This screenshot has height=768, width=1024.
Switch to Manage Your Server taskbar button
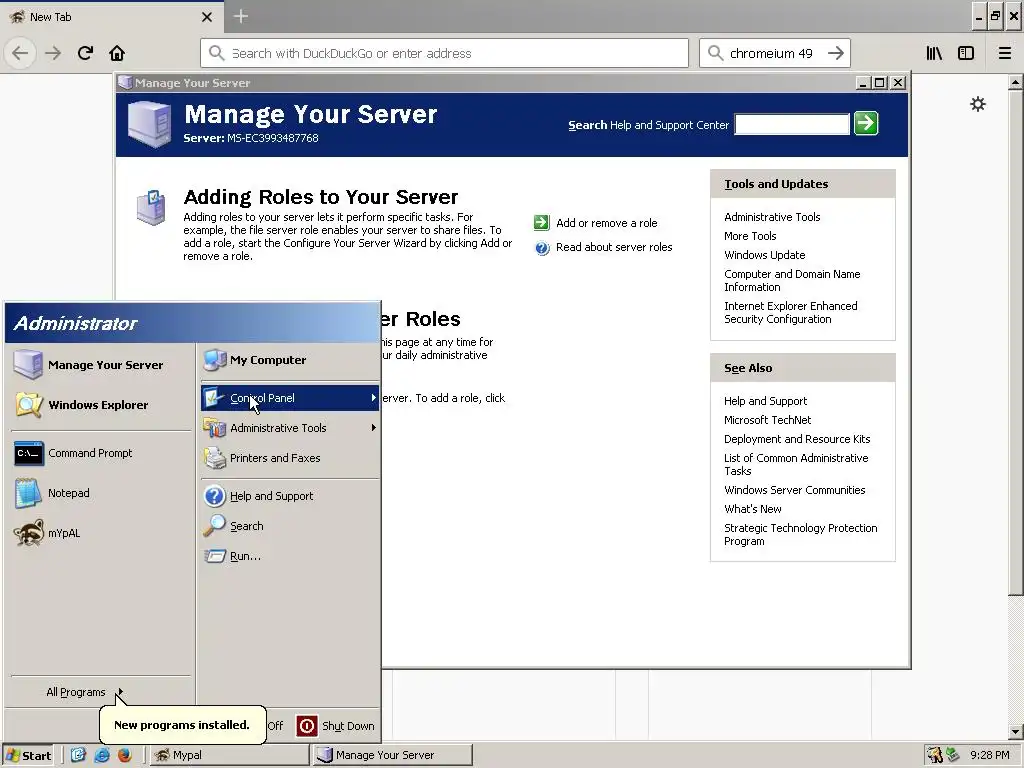[x=392, y=755]
